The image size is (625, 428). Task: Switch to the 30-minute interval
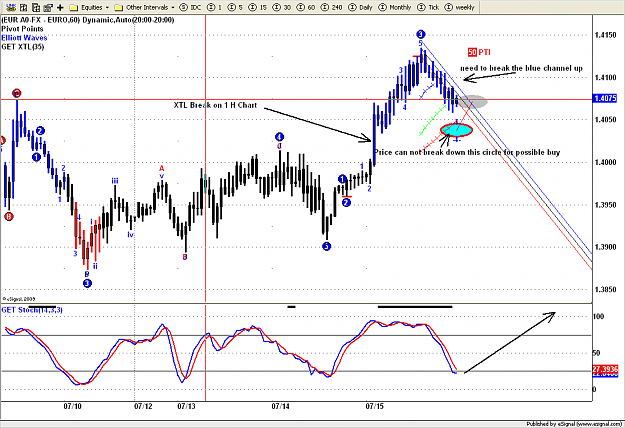coord(282,7)
